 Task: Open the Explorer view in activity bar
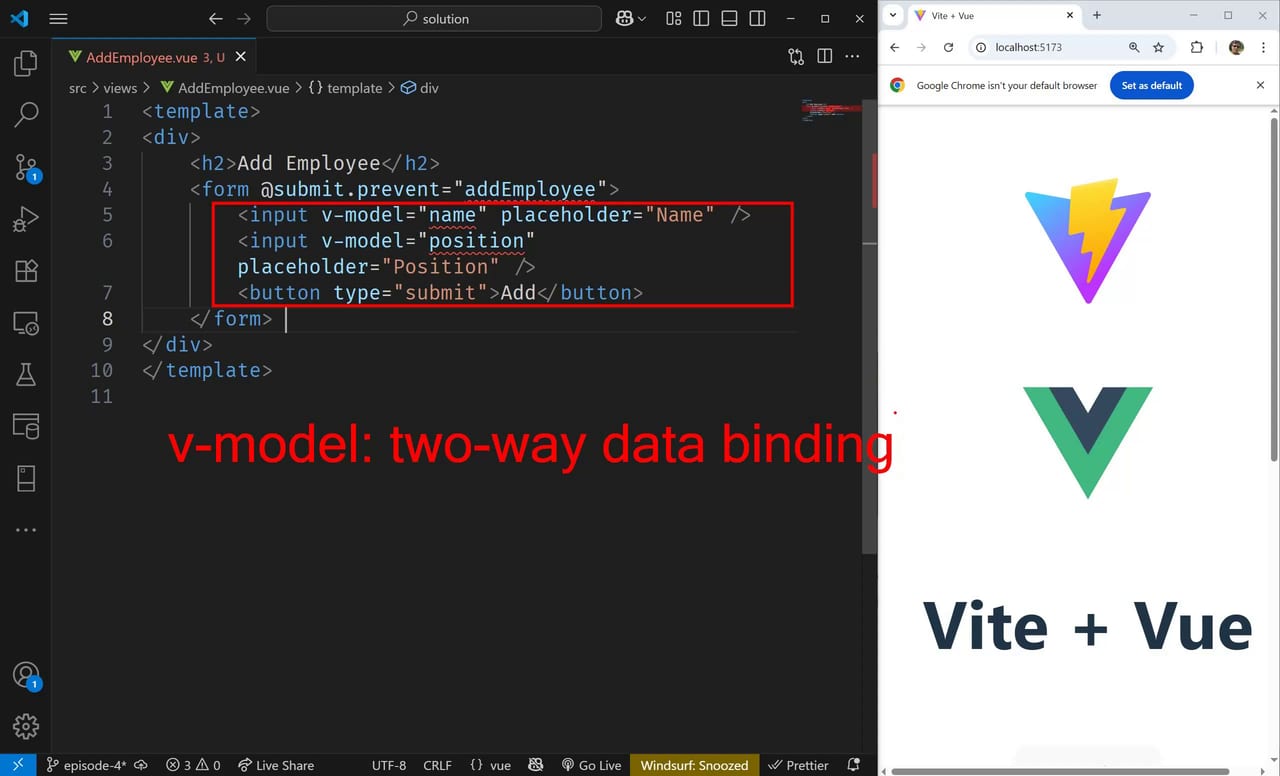[x=26, y=64]
